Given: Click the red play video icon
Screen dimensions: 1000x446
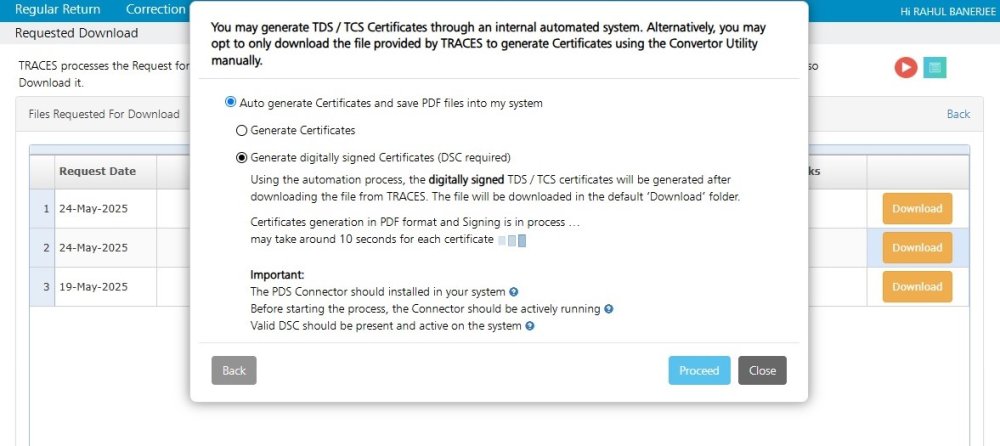Looking at the screenshot, I should 906,68.
